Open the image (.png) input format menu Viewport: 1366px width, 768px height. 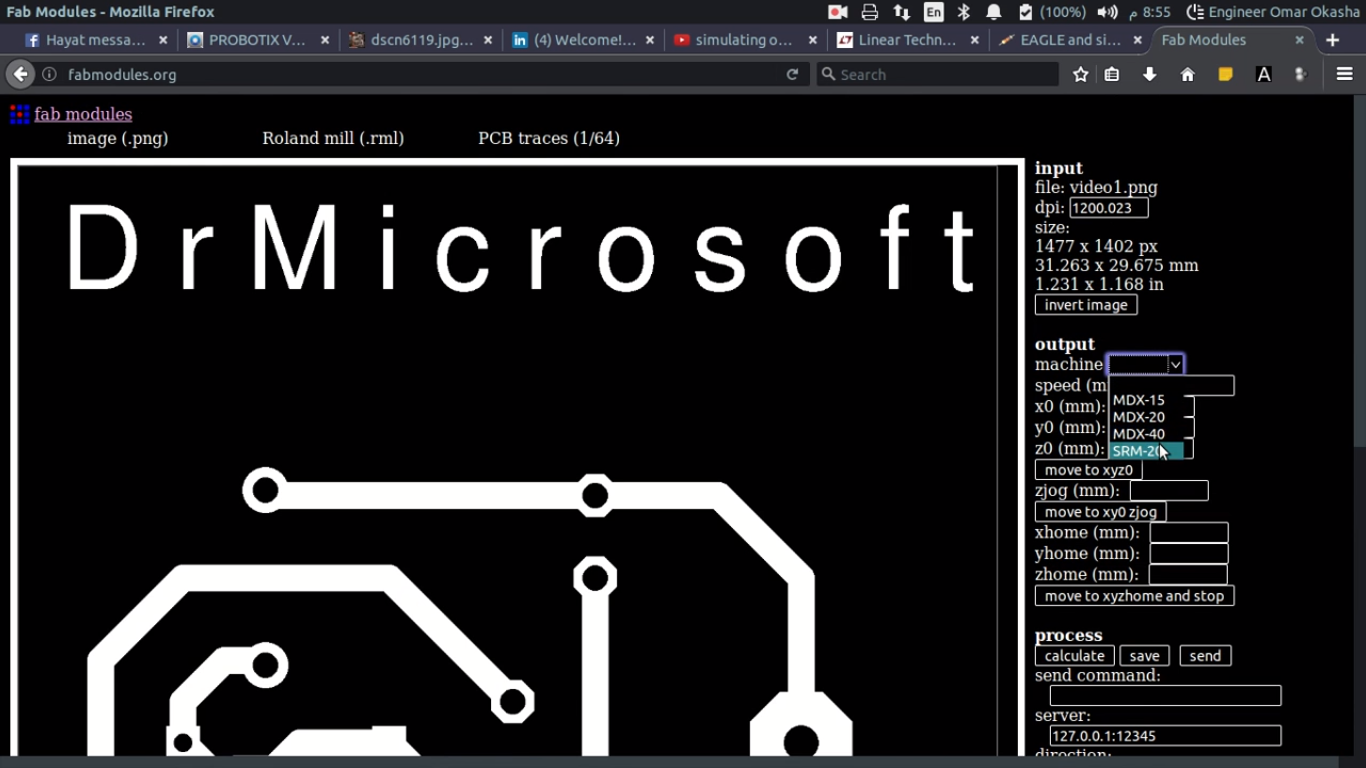click(x=118, y=138)
